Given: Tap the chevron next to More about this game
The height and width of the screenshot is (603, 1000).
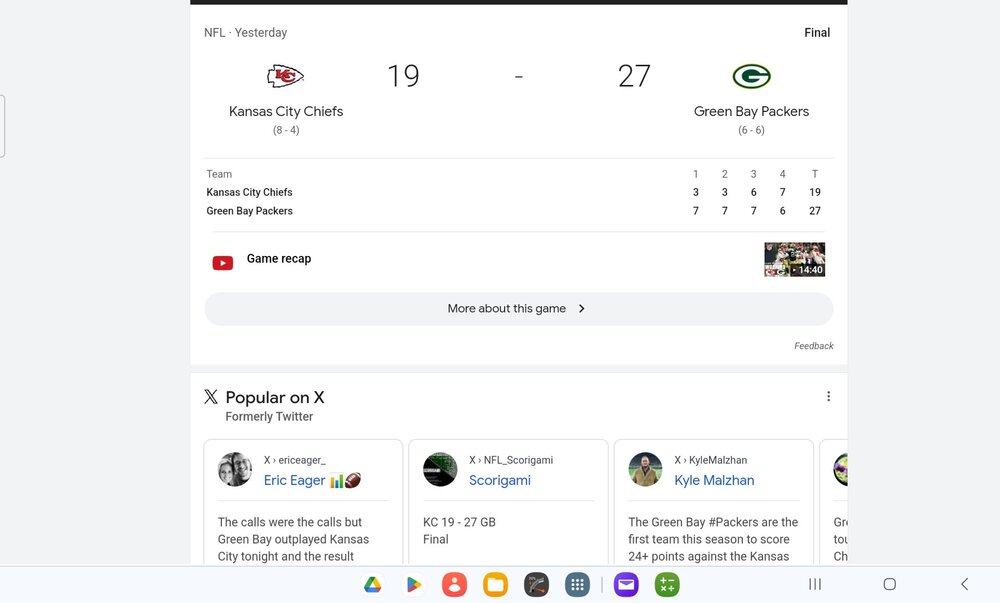Looking at the screenshot, I should click(x=582, y=309).
